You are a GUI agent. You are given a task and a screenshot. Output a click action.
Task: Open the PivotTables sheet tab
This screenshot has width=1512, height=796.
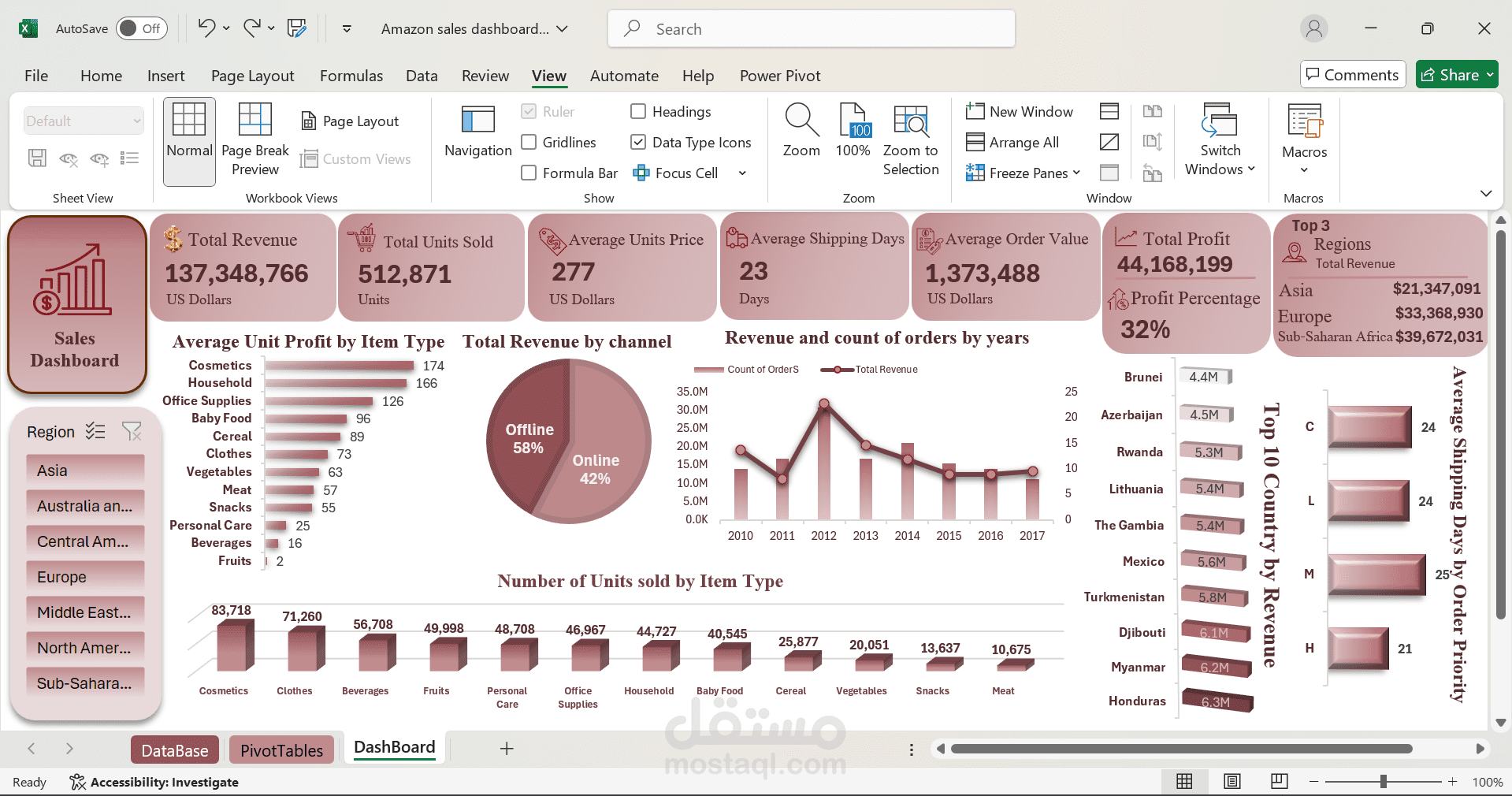pyautogui.click(x=282, y=750)
